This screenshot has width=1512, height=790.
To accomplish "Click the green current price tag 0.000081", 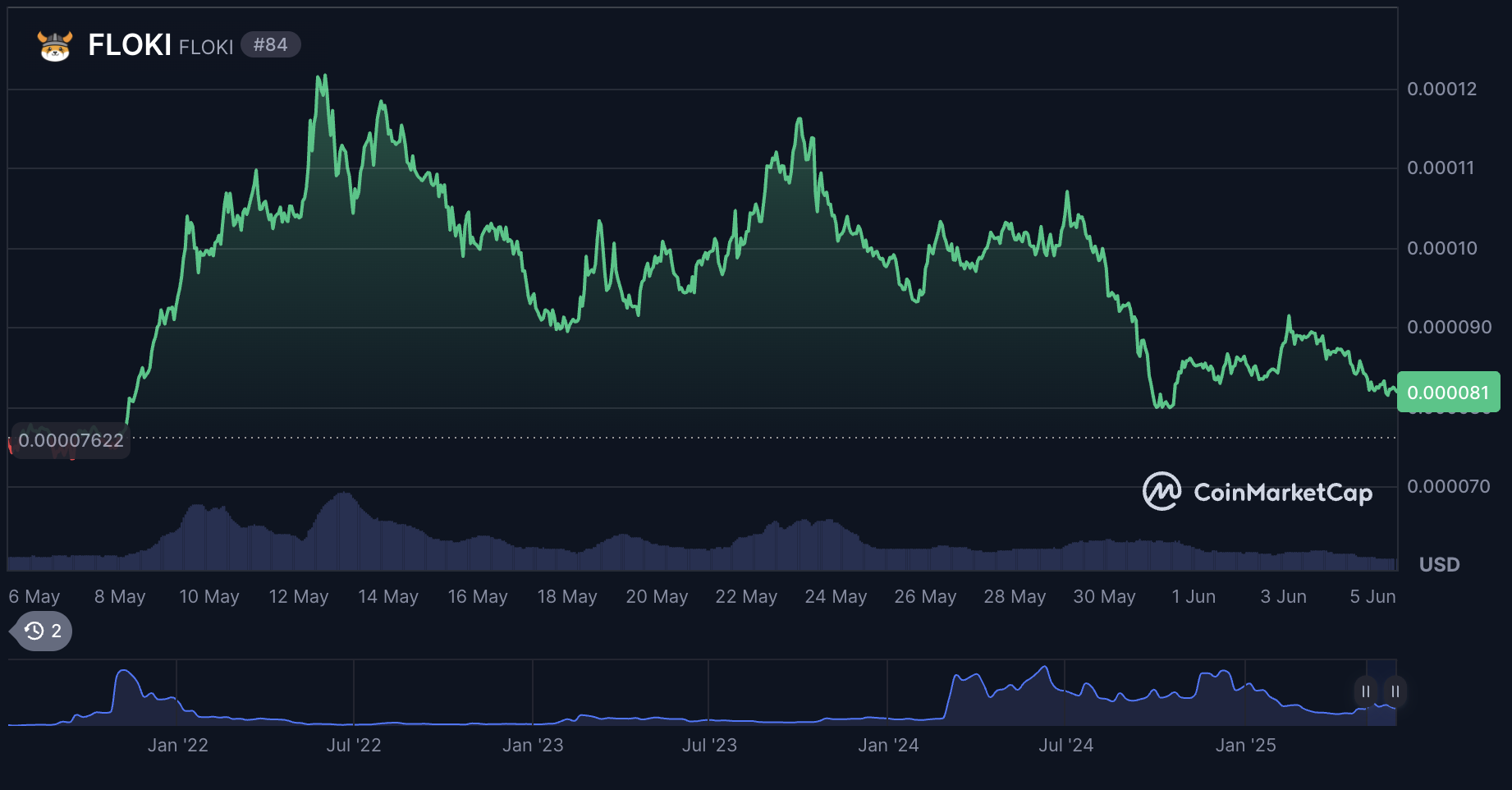I will coord(1450,393).
